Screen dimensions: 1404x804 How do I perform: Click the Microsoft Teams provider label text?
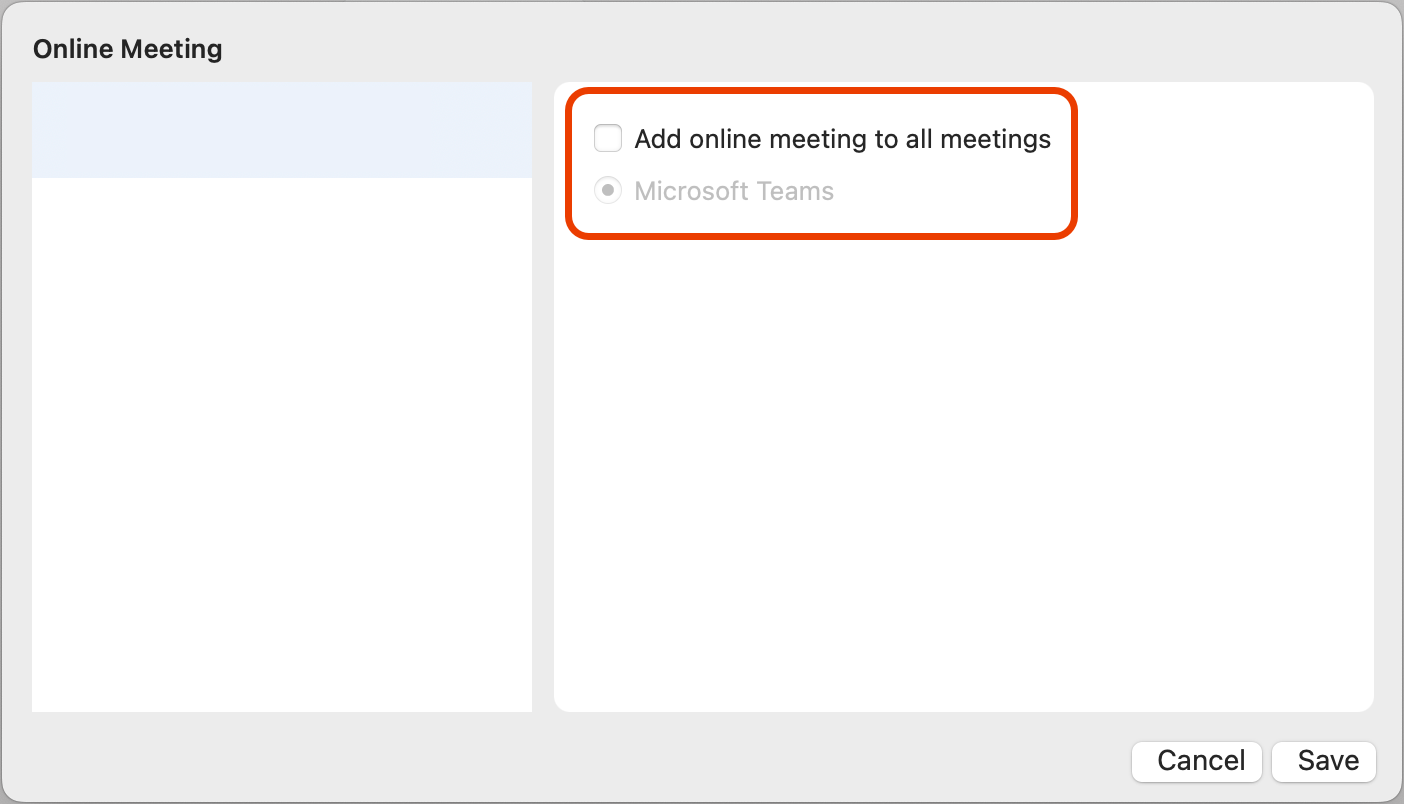[x=734, y=191]
